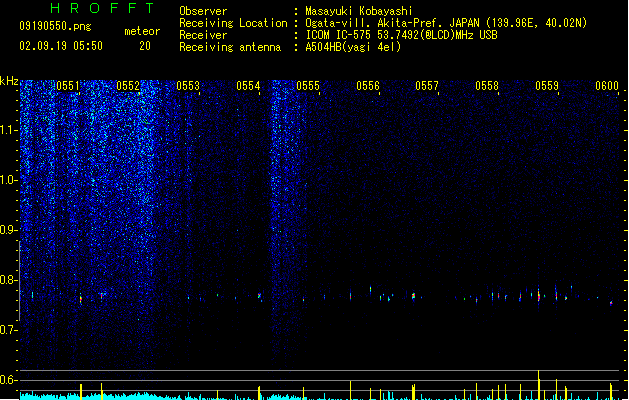Click the 1.1 kHz axis label
Screen dimensions: 629x400
pos(8,130)
